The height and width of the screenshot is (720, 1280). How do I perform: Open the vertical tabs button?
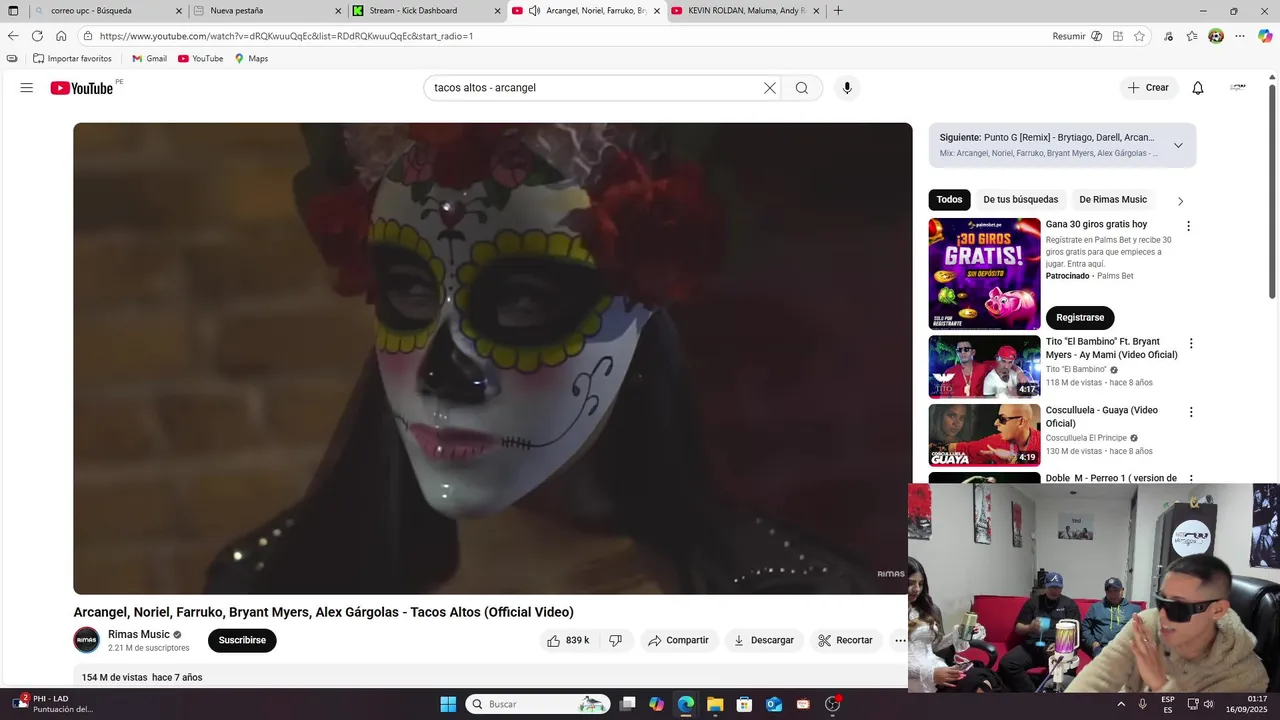click(13, 11)
